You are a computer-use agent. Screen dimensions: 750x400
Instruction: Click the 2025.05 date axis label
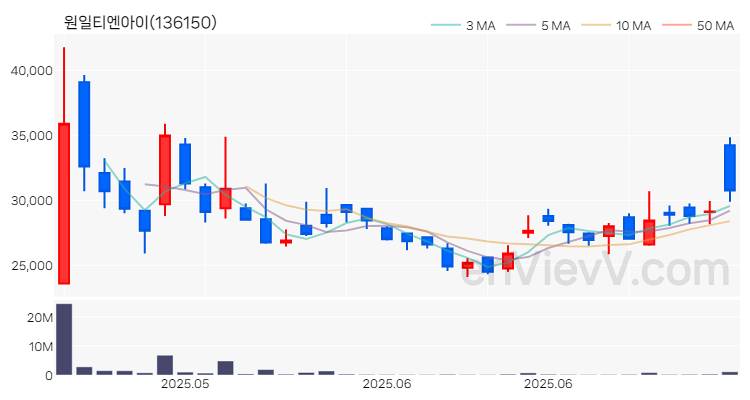pos(185,384)
